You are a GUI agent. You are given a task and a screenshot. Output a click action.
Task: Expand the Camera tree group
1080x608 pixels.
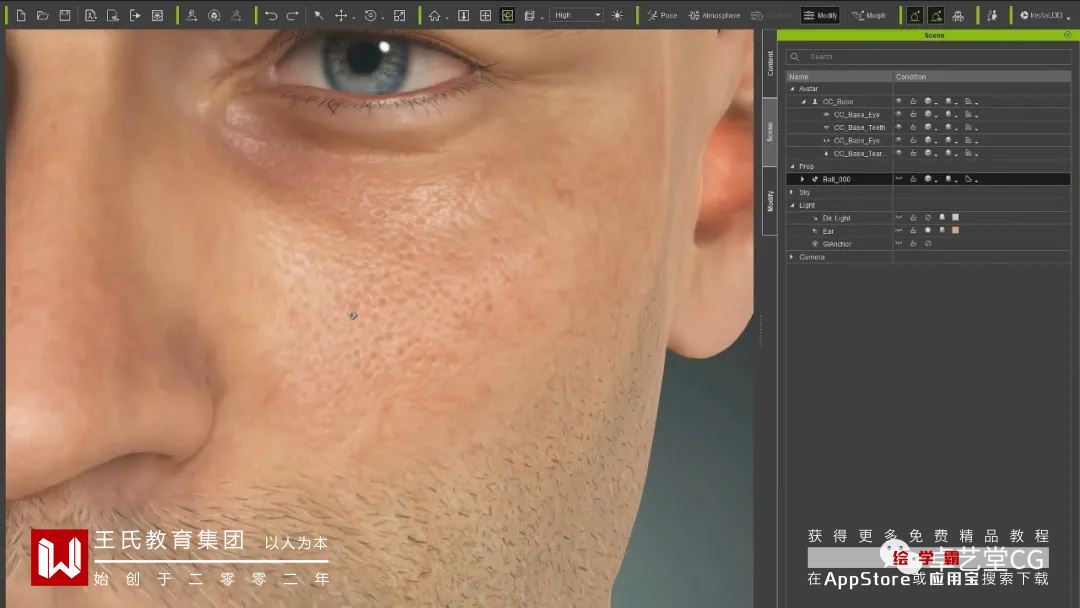point(791,257)
